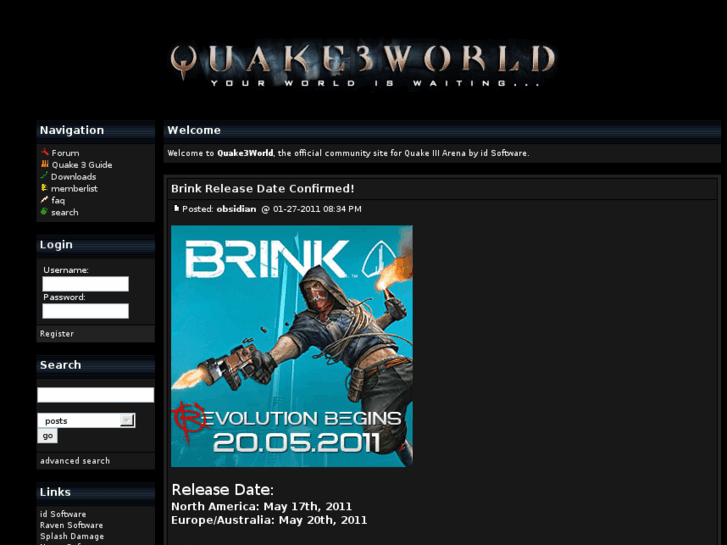Click the green icon beside search

coord(44,212)
